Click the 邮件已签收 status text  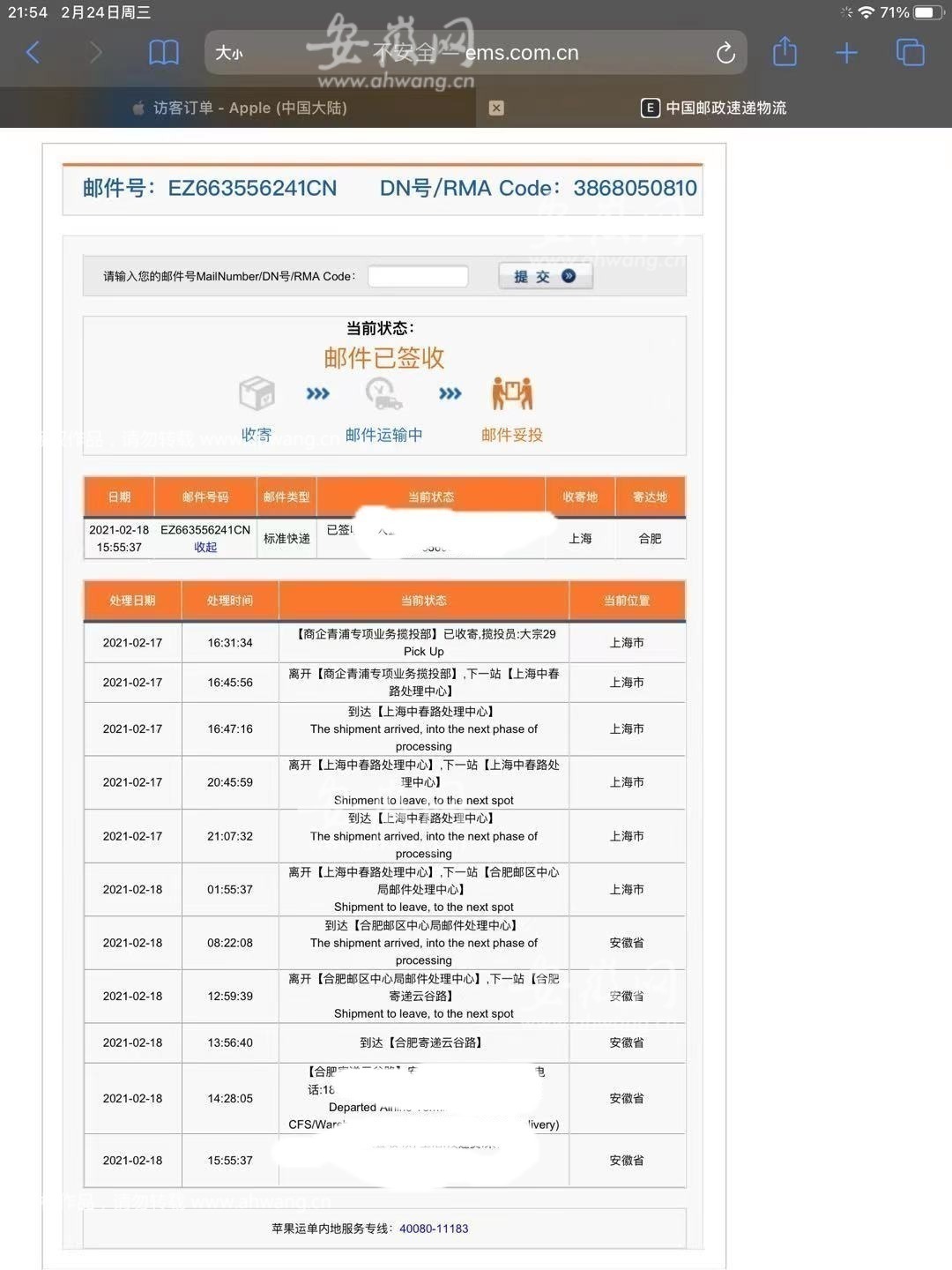(x=384, y=358)
